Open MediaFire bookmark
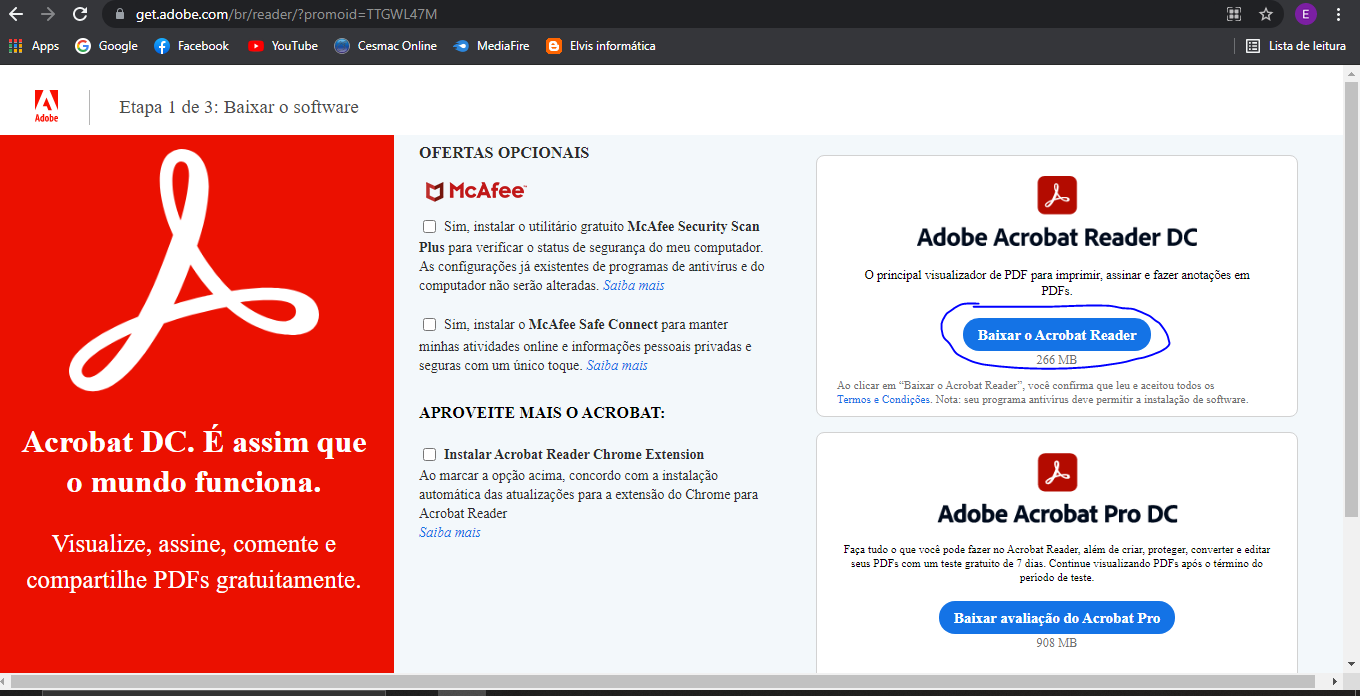The image size is (1360, 696). tap(491, 46)
